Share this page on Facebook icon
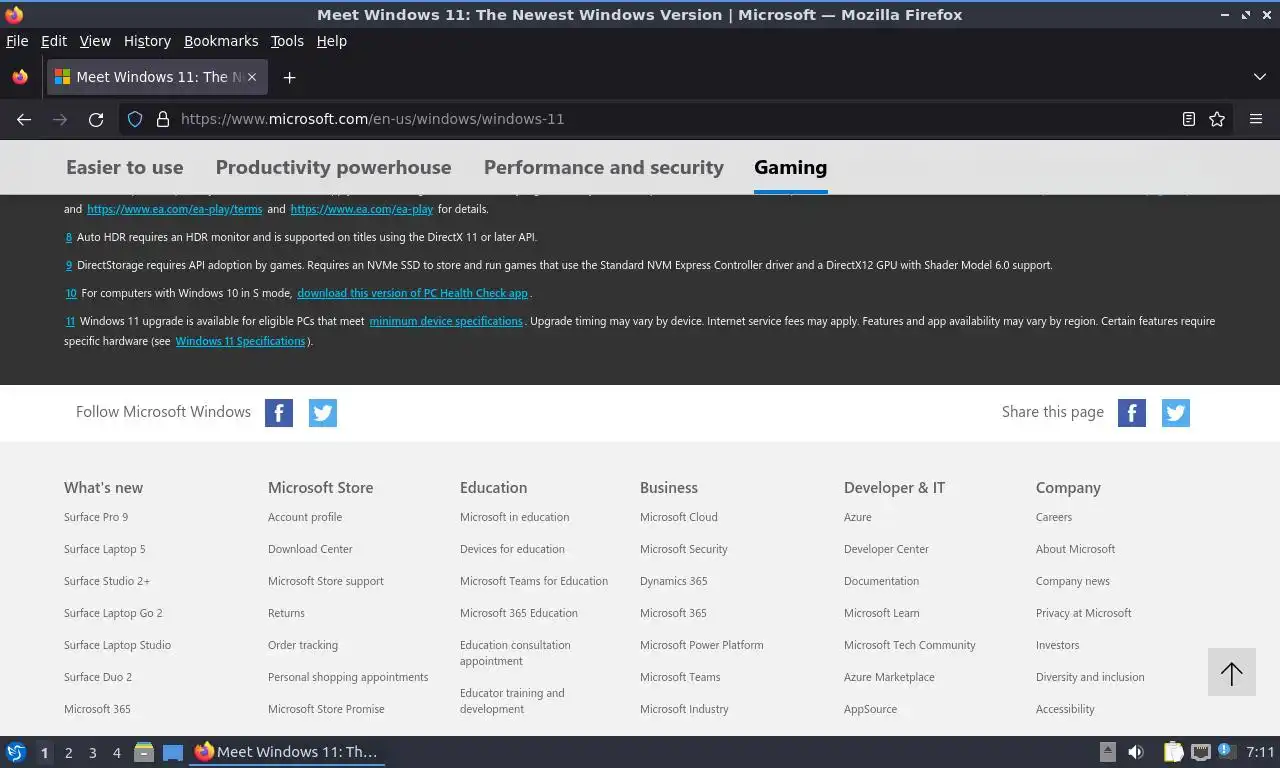The width and height of the screenshot is (1280, 768). point(1132,413)
